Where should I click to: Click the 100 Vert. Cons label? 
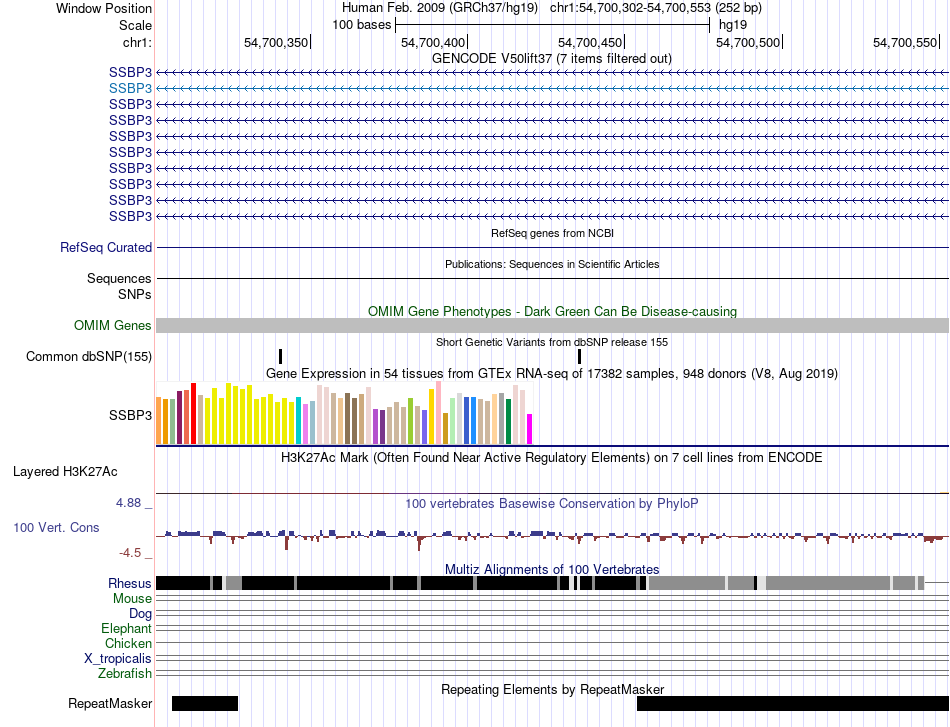[56, 528]
